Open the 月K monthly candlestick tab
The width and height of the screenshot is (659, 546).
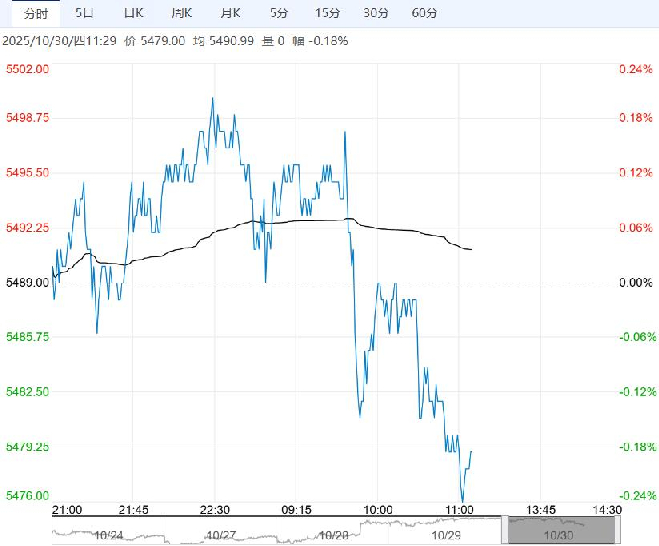(230, 13)
